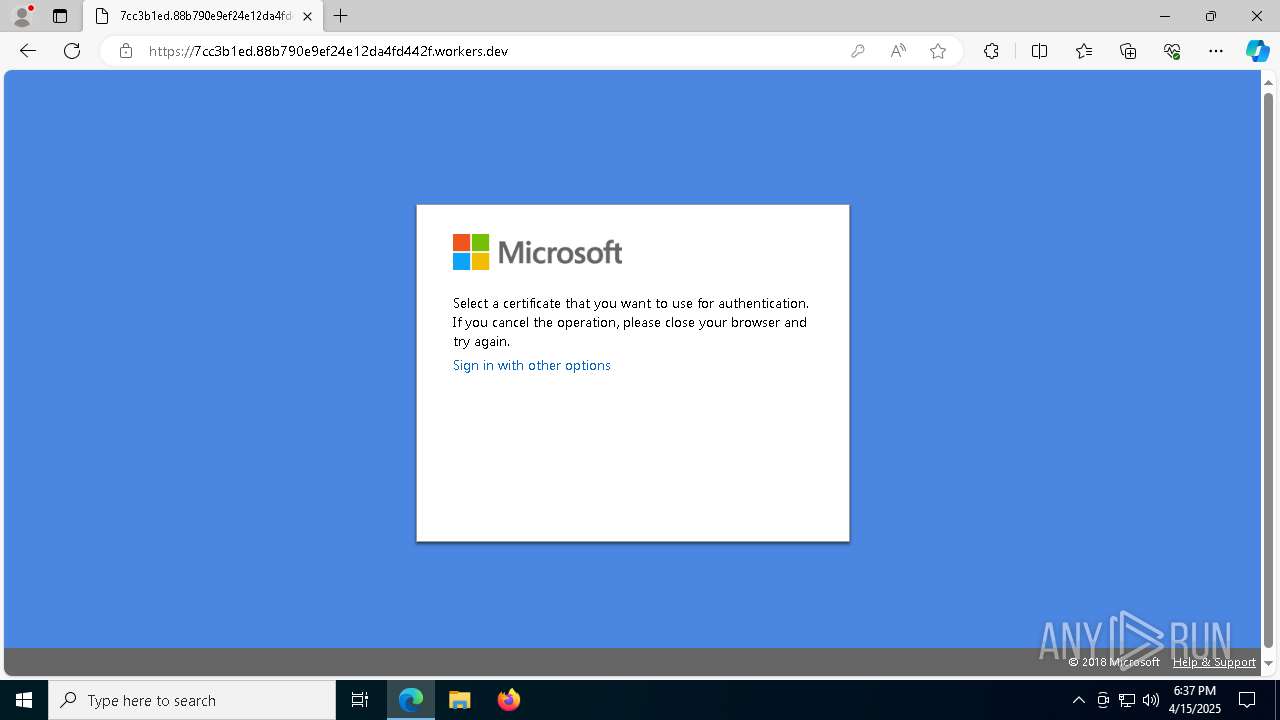Open the Help & Support link
The image size is (1280, 720).
(1214, 662)
